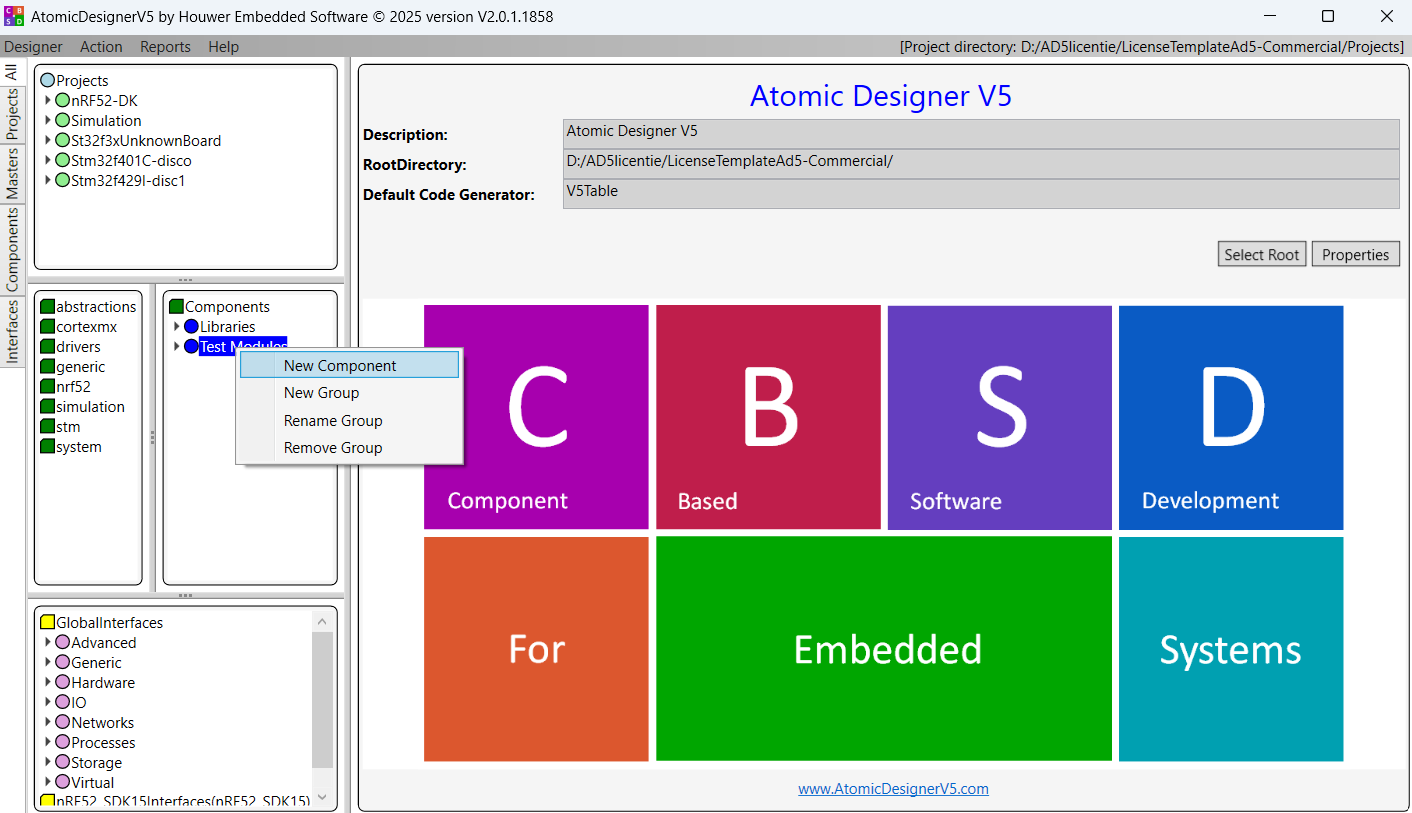The height and width of the screenshot is (813, 1412).
Task: Click the yellow GlobalInterfaces folder icon
Action: click(x=47, y=623)
